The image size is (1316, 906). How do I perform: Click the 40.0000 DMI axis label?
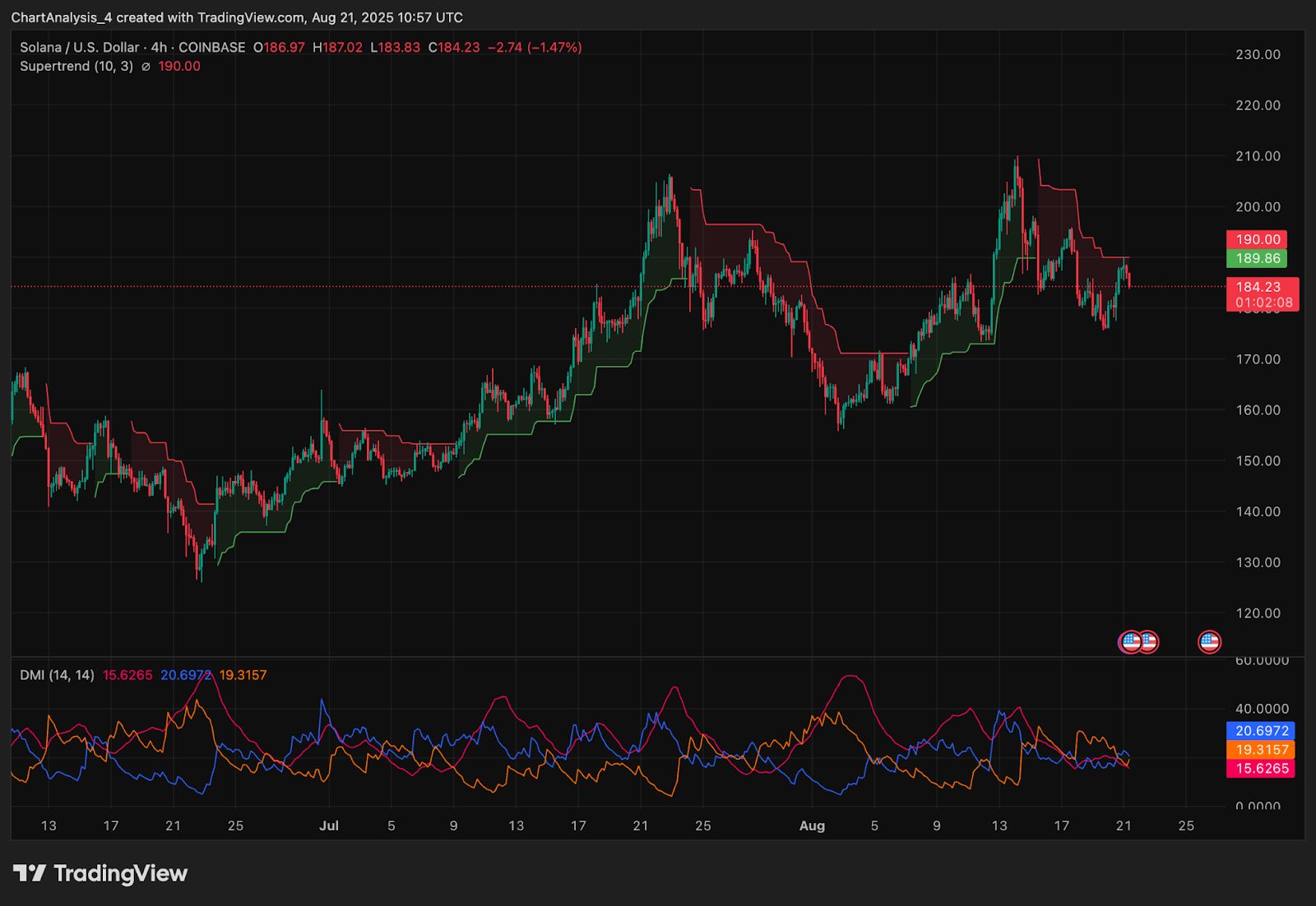[1262, 709]
